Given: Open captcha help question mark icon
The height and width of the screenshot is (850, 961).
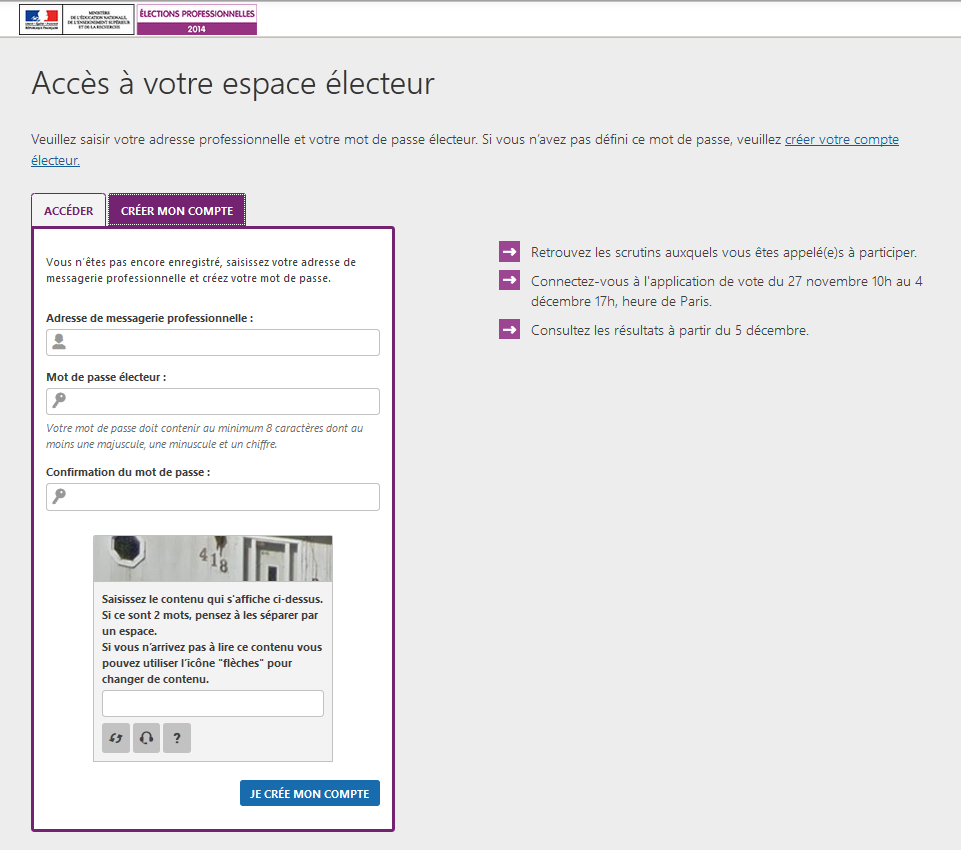Looking at the screenshot, I should [176, 738].
